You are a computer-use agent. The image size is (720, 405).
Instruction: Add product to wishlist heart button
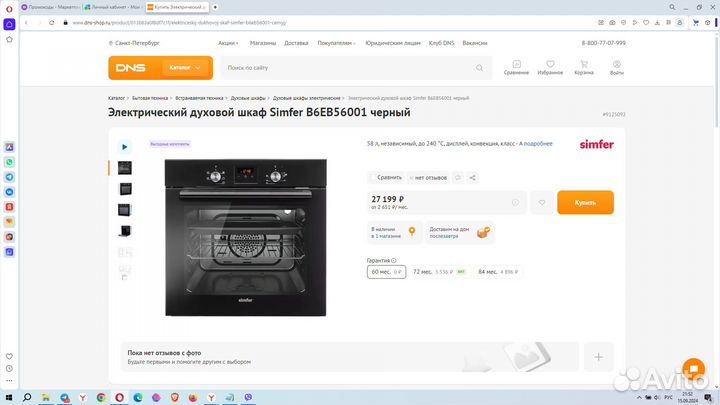542,202
